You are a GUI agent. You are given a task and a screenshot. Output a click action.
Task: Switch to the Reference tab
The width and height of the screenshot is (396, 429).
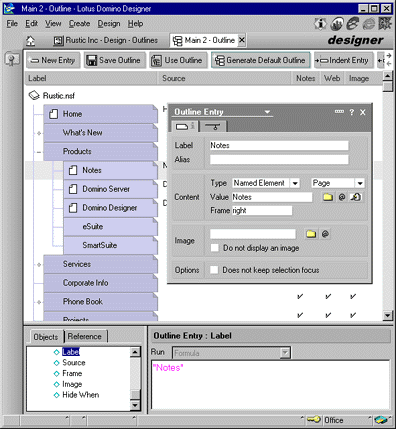pyautogui.click(x=85, y=336)
